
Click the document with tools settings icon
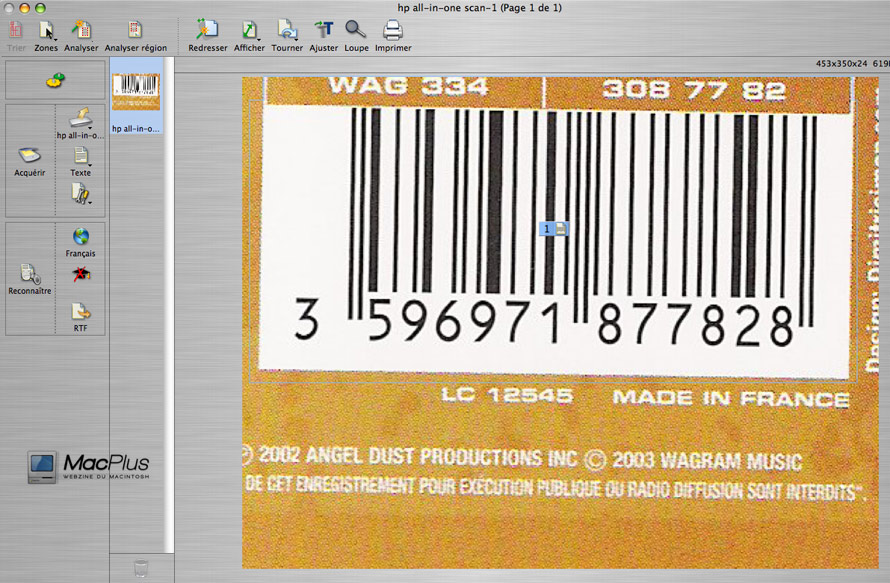80,194
